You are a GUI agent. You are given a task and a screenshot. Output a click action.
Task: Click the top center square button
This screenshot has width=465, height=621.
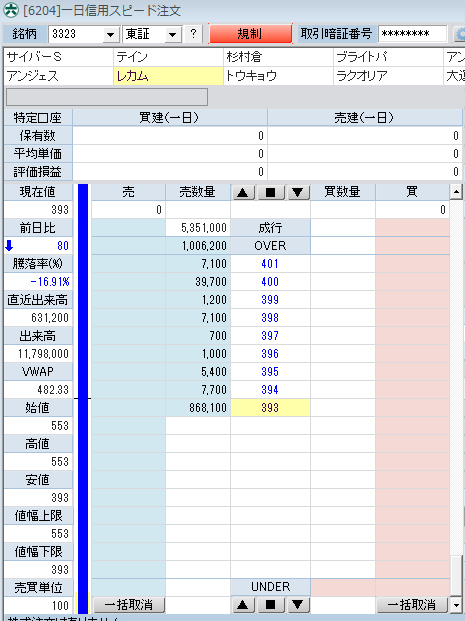[x=271, y=192]
